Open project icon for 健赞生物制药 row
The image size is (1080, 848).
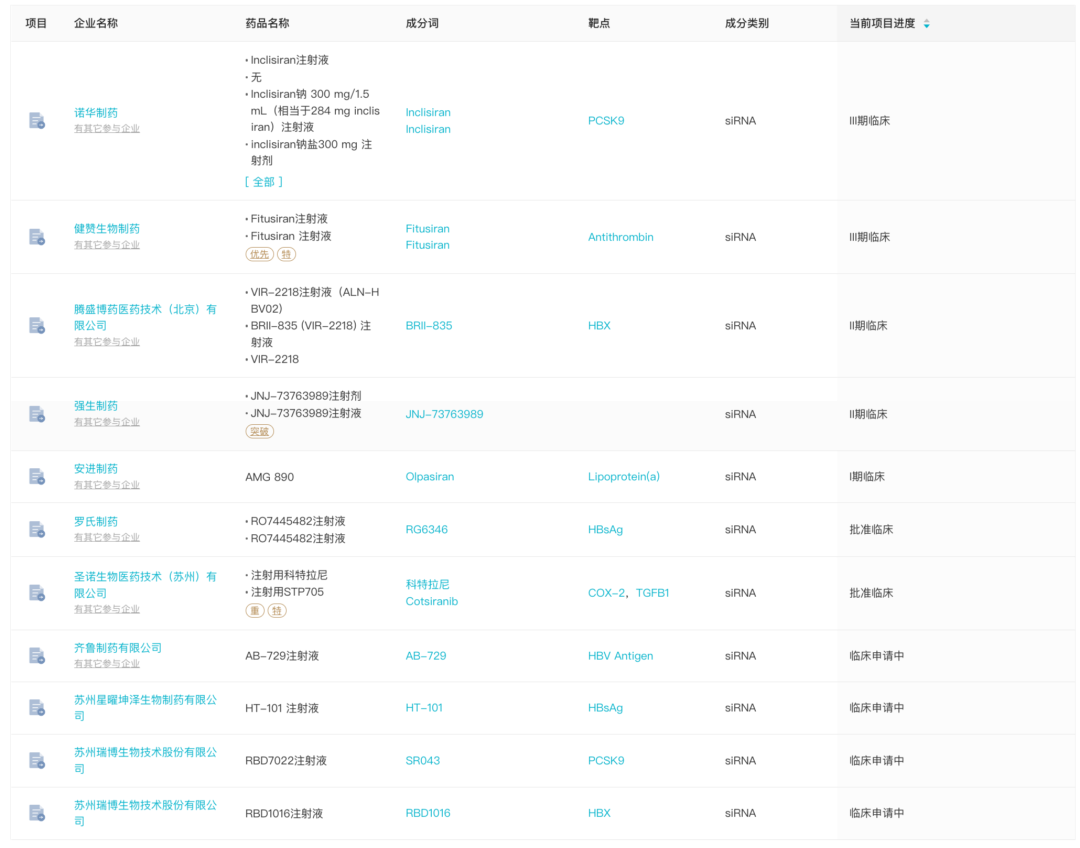pos(37,237)
